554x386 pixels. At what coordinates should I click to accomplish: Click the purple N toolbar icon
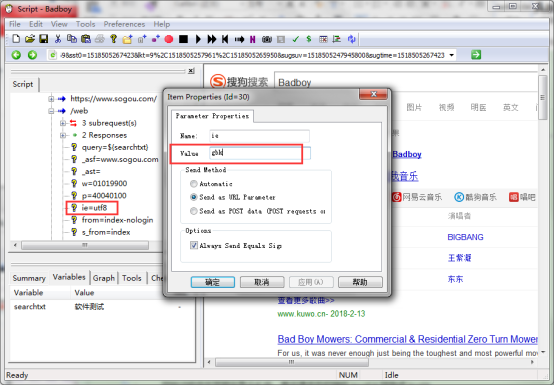253,39
